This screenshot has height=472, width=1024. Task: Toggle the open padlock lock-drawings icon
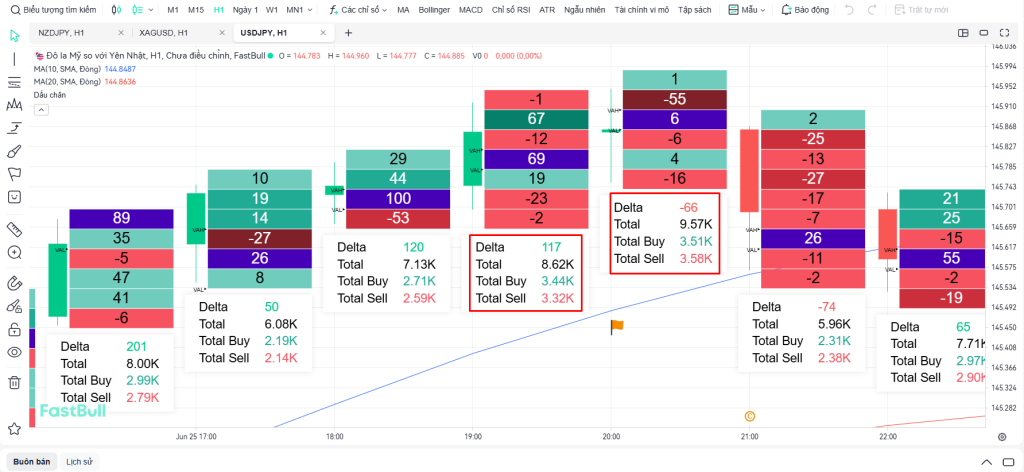(x=14, y=329)
